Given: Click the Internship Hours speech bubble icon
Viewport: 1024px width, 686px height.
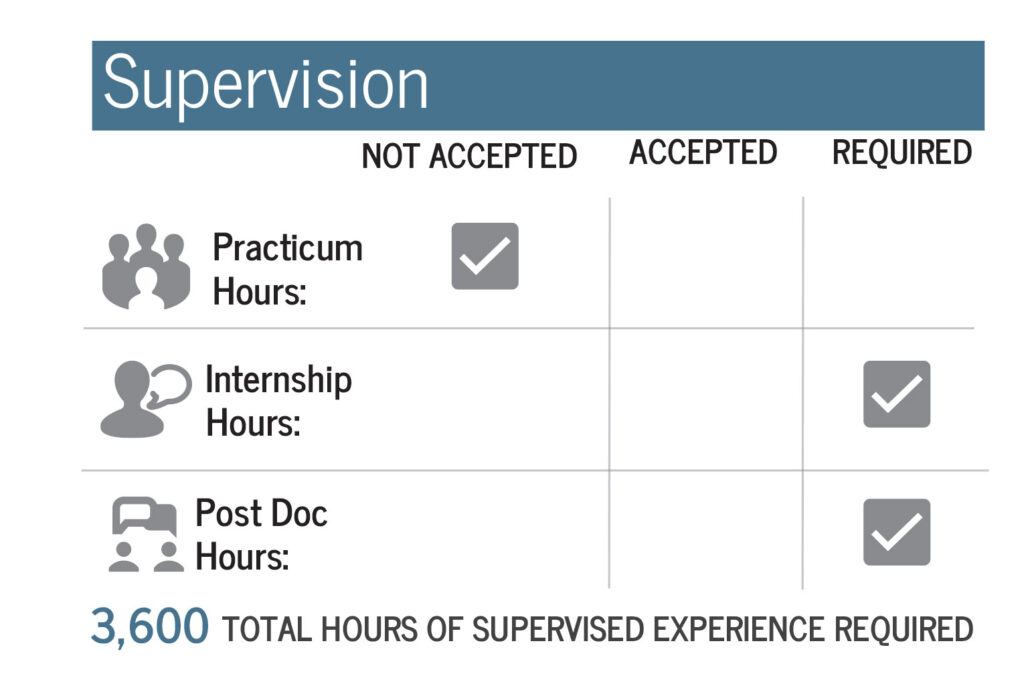Looking at the screenshot, I should (x=145, y=400).
